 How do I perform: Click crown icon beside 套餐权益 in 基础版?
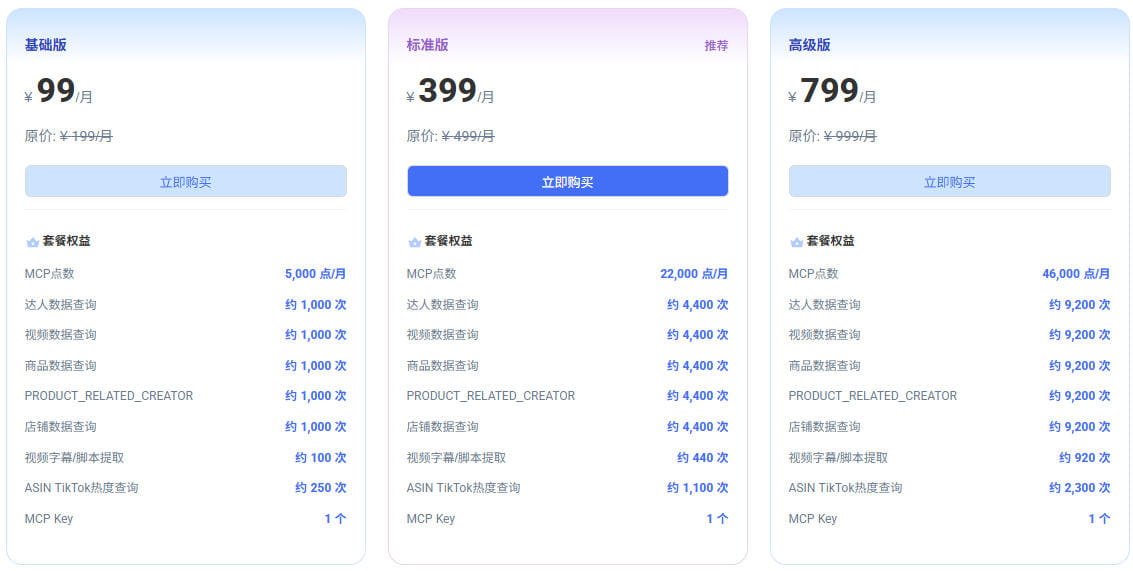point(33,242)
